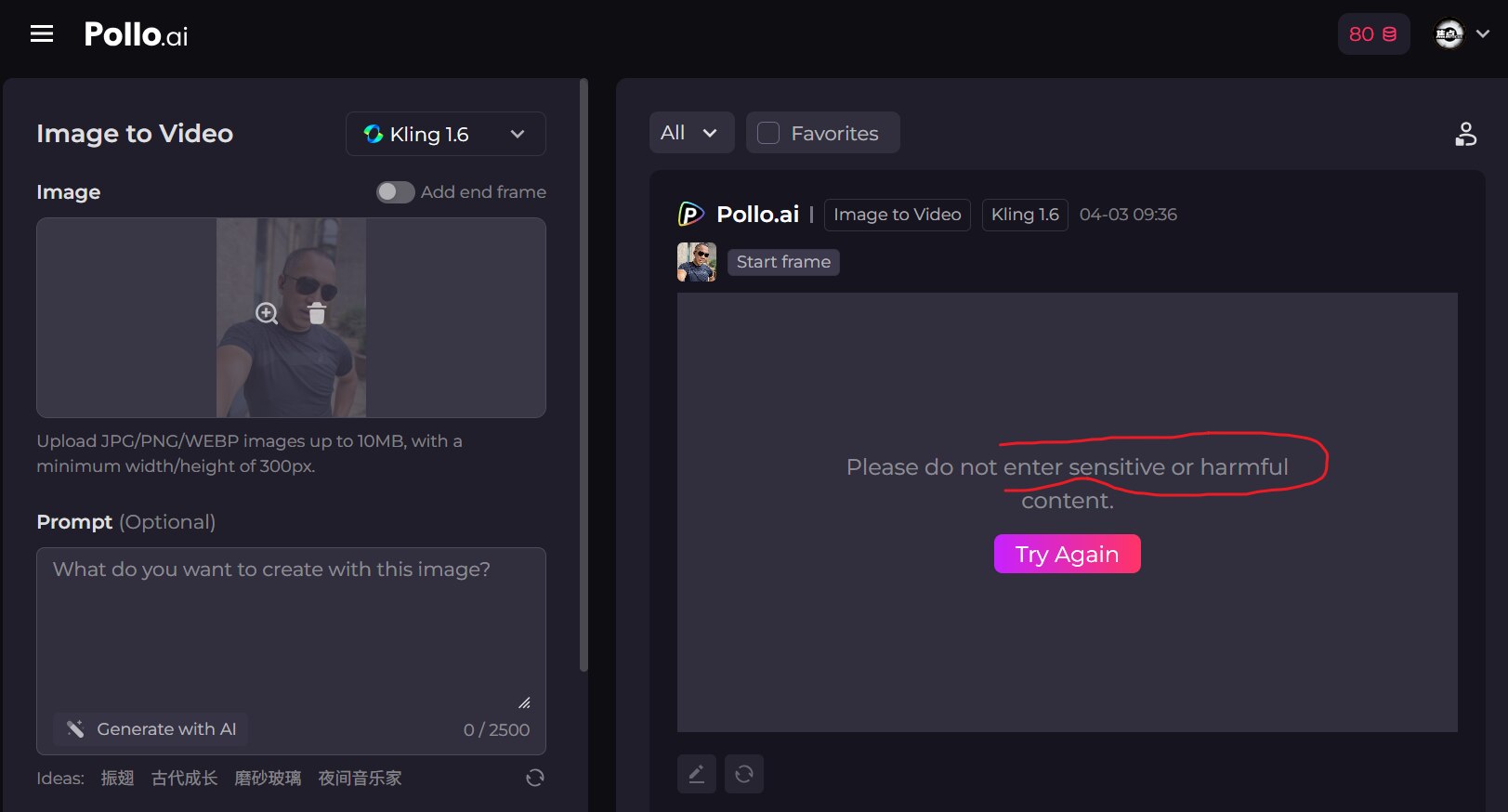
Task: Expand the Kling 1.6 model dropdown
Action: [x=445, y=135]
